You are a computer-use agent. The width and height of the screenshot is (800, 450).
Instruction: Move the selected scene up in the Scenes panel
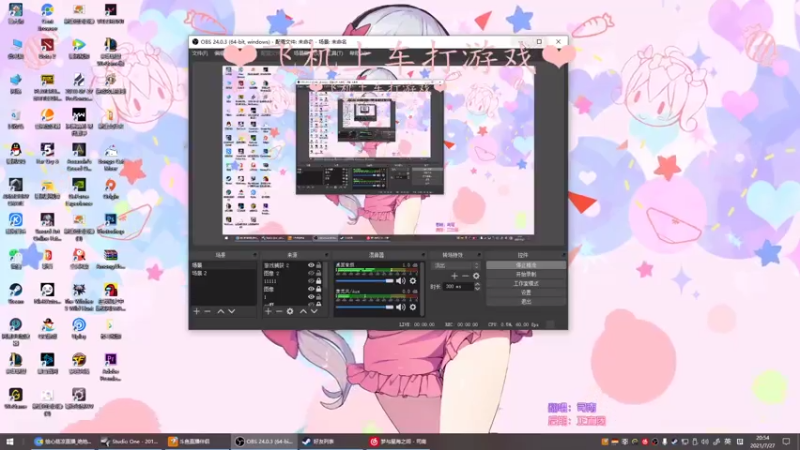[220, 311]
